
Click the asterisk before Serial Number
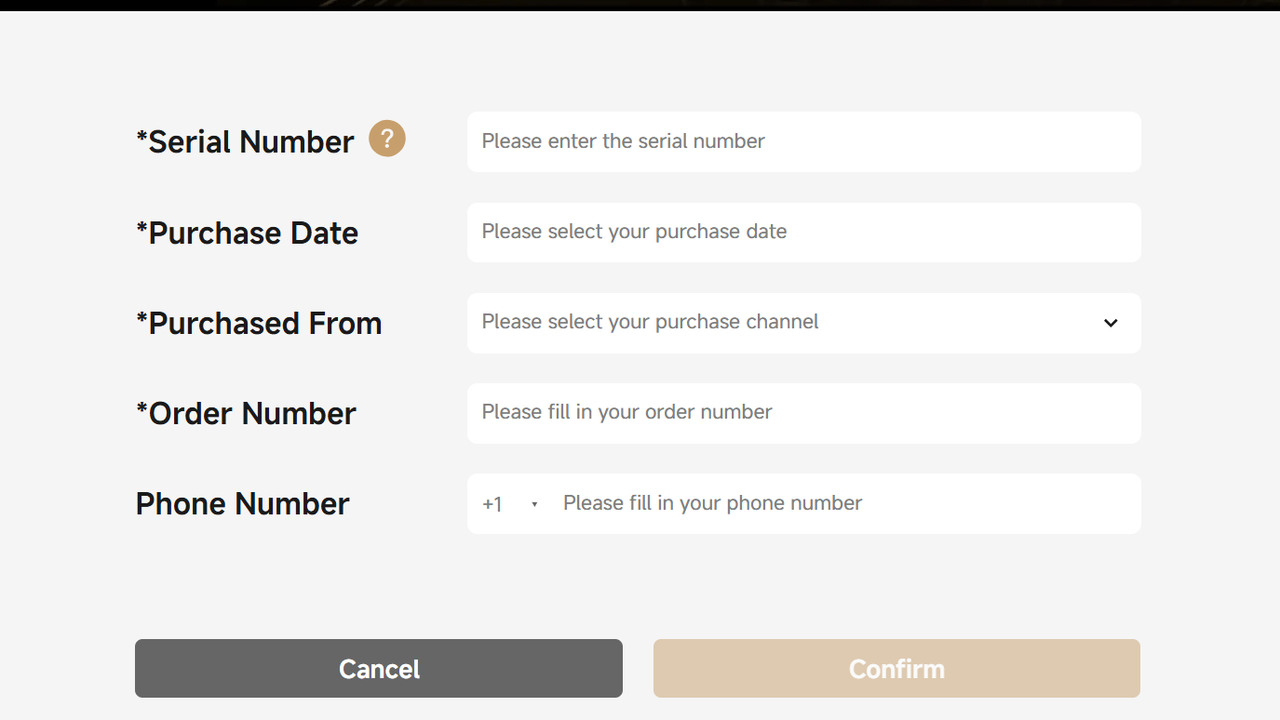[142, 136]
